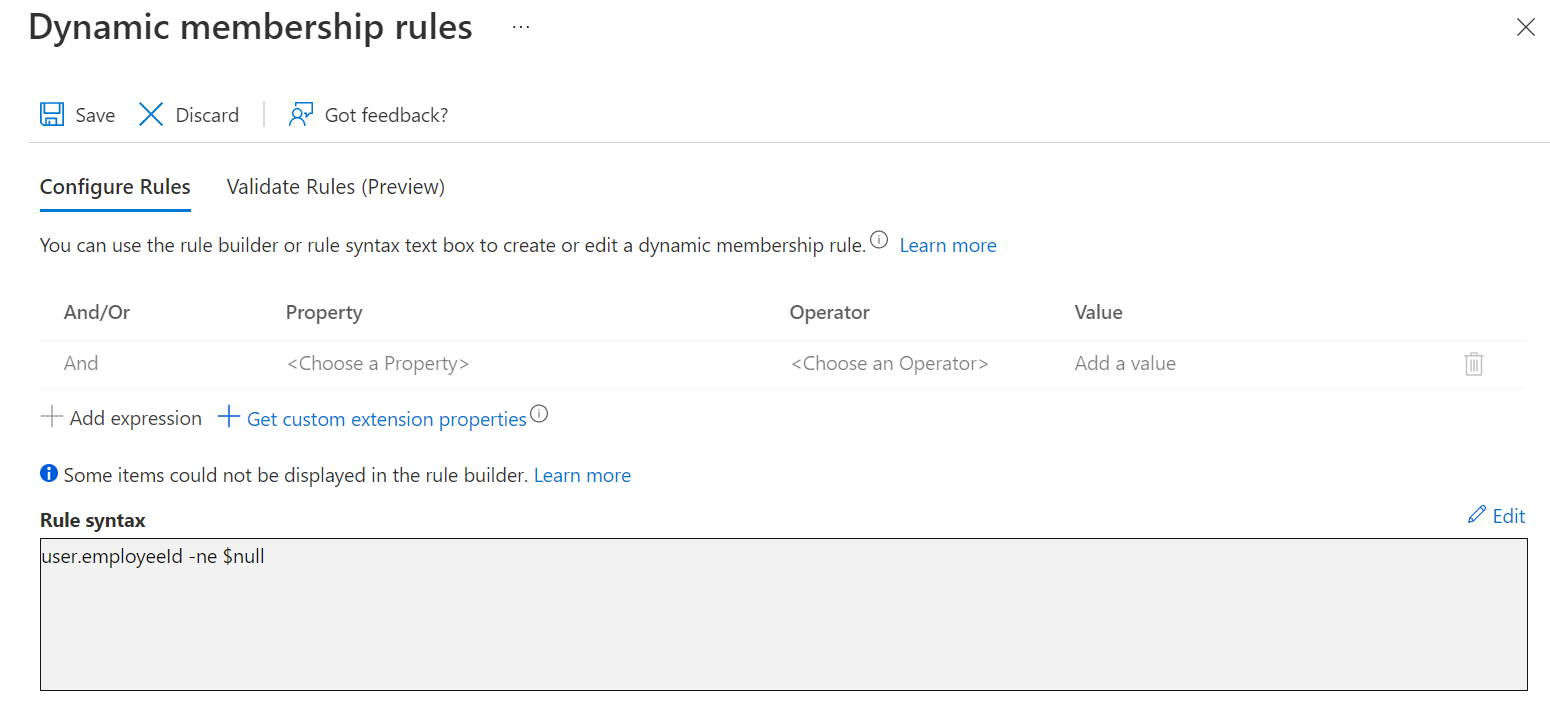Click the trash delete expression icon
This screenshot has height=706, width=1550.
point(1473,364)
